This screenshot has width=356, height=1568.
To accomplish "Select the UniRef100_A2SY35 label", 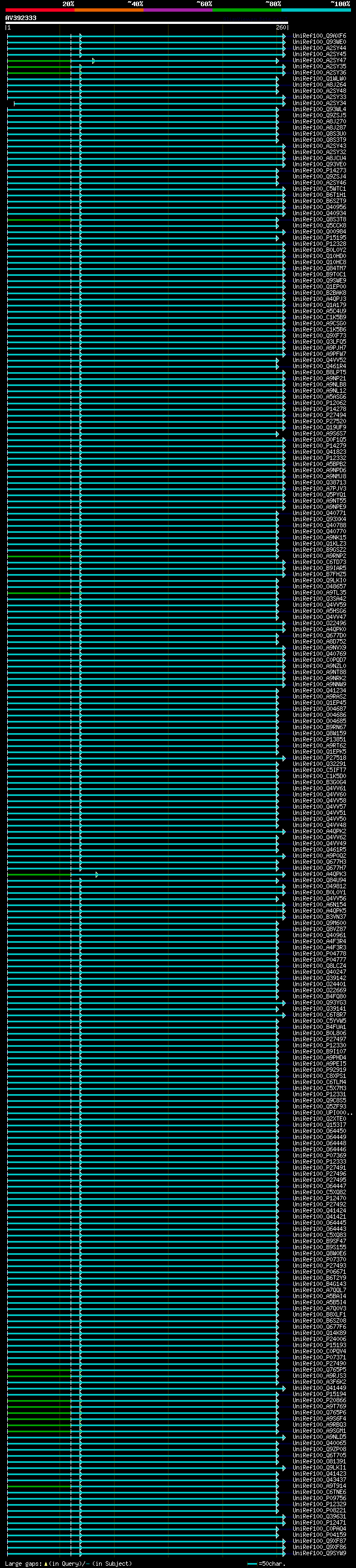I will 319,66.
